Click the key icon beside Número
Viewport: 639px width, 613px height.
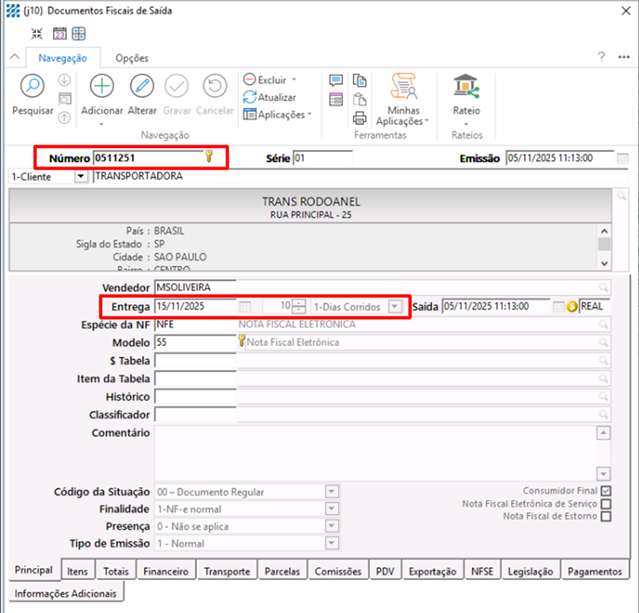[x=209, y=156]
